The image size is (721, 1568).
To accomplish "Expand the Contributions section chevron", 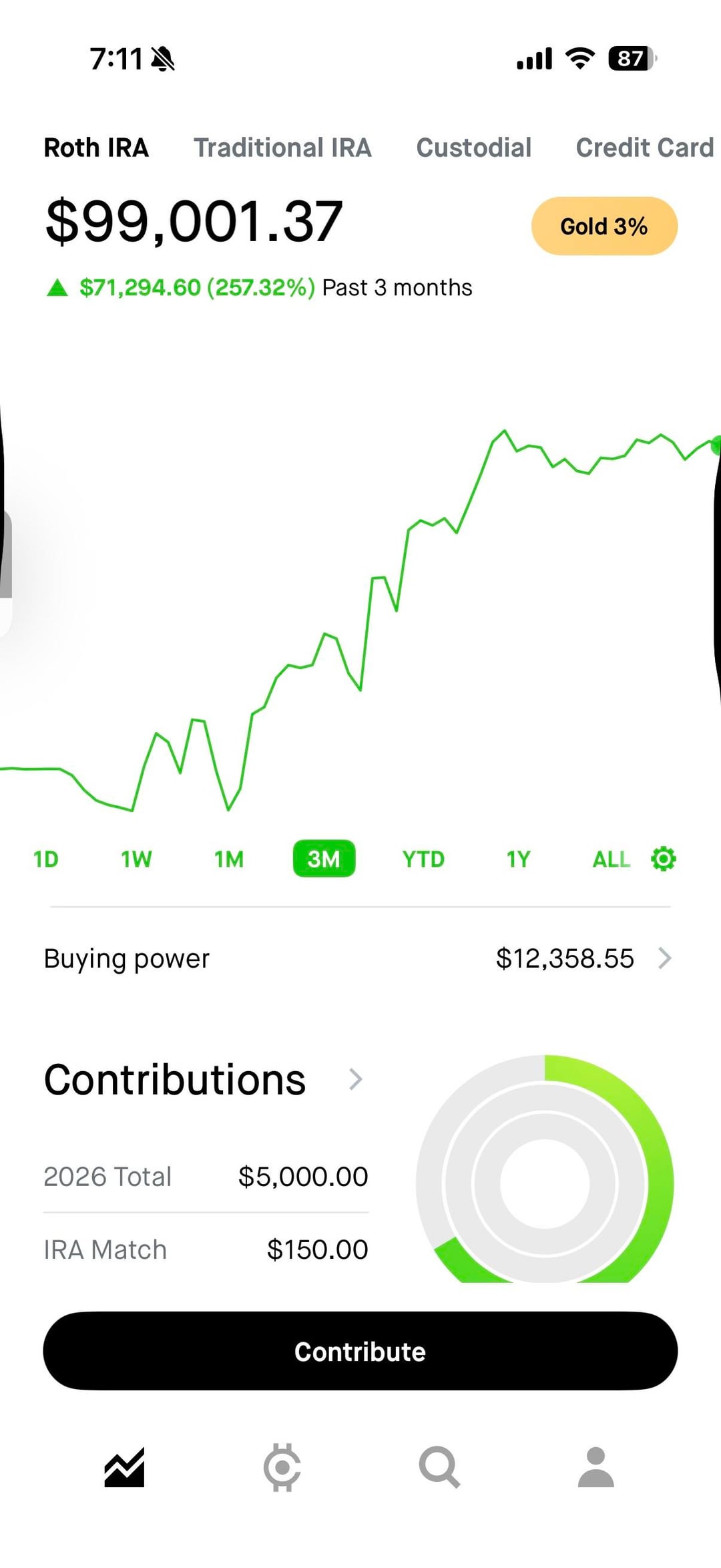I will 356,1079.
